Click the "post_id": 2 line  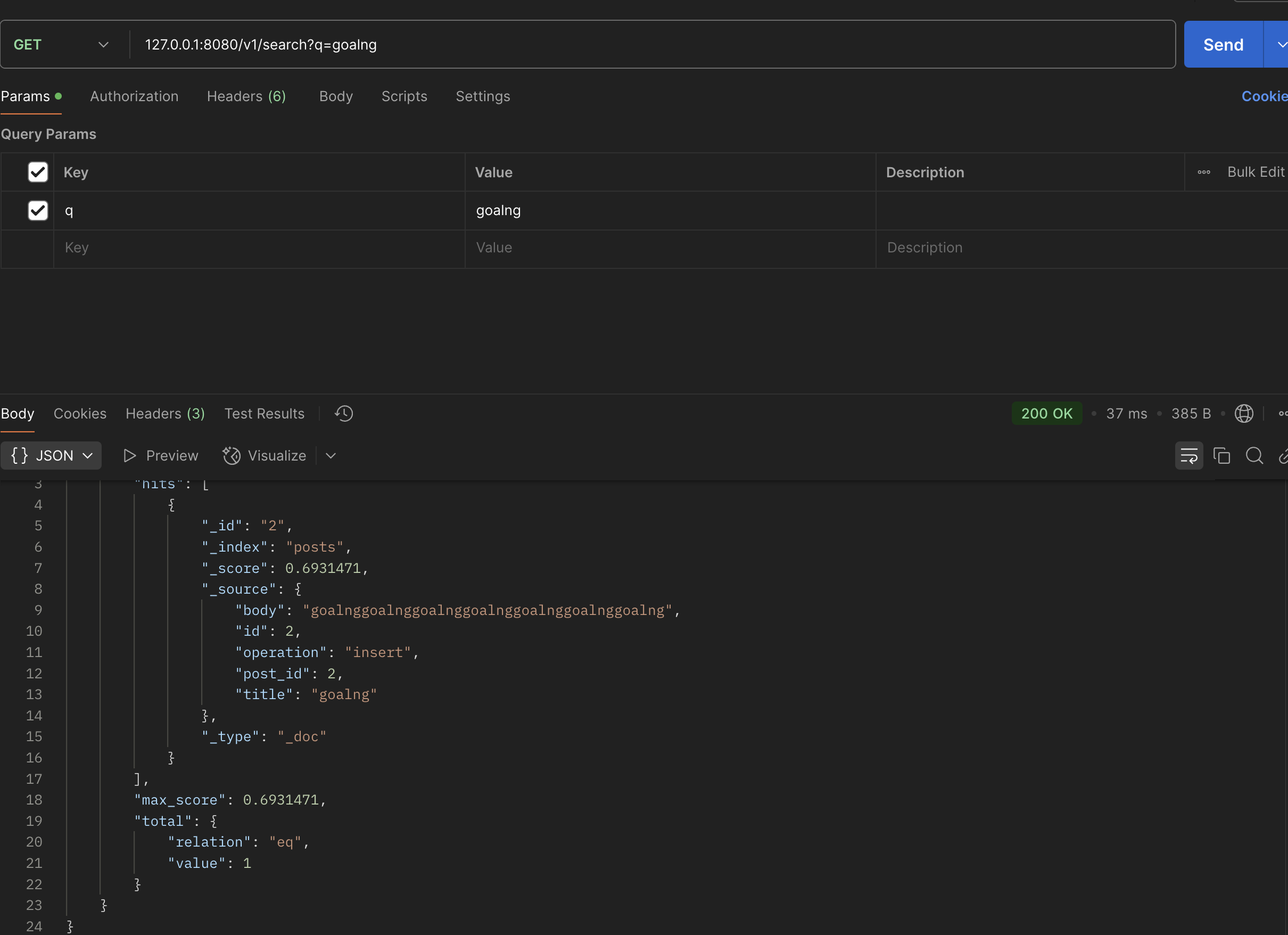(290, 673)
